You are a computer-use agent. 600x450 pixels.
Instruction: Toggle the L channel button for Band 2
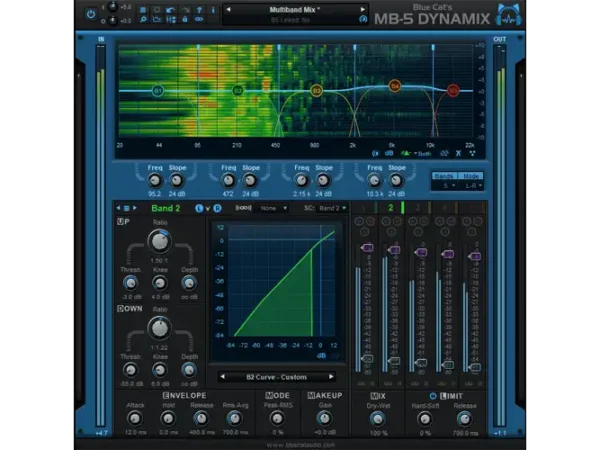(x=199, y=209)
